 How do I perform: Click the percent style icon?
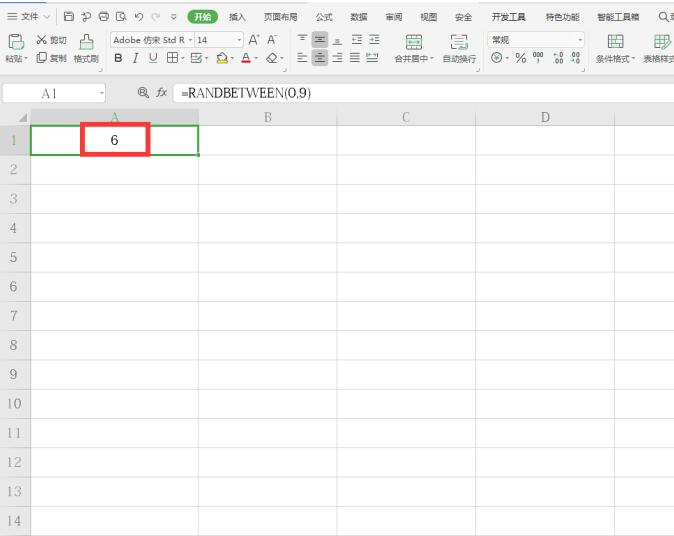point(520,58)
